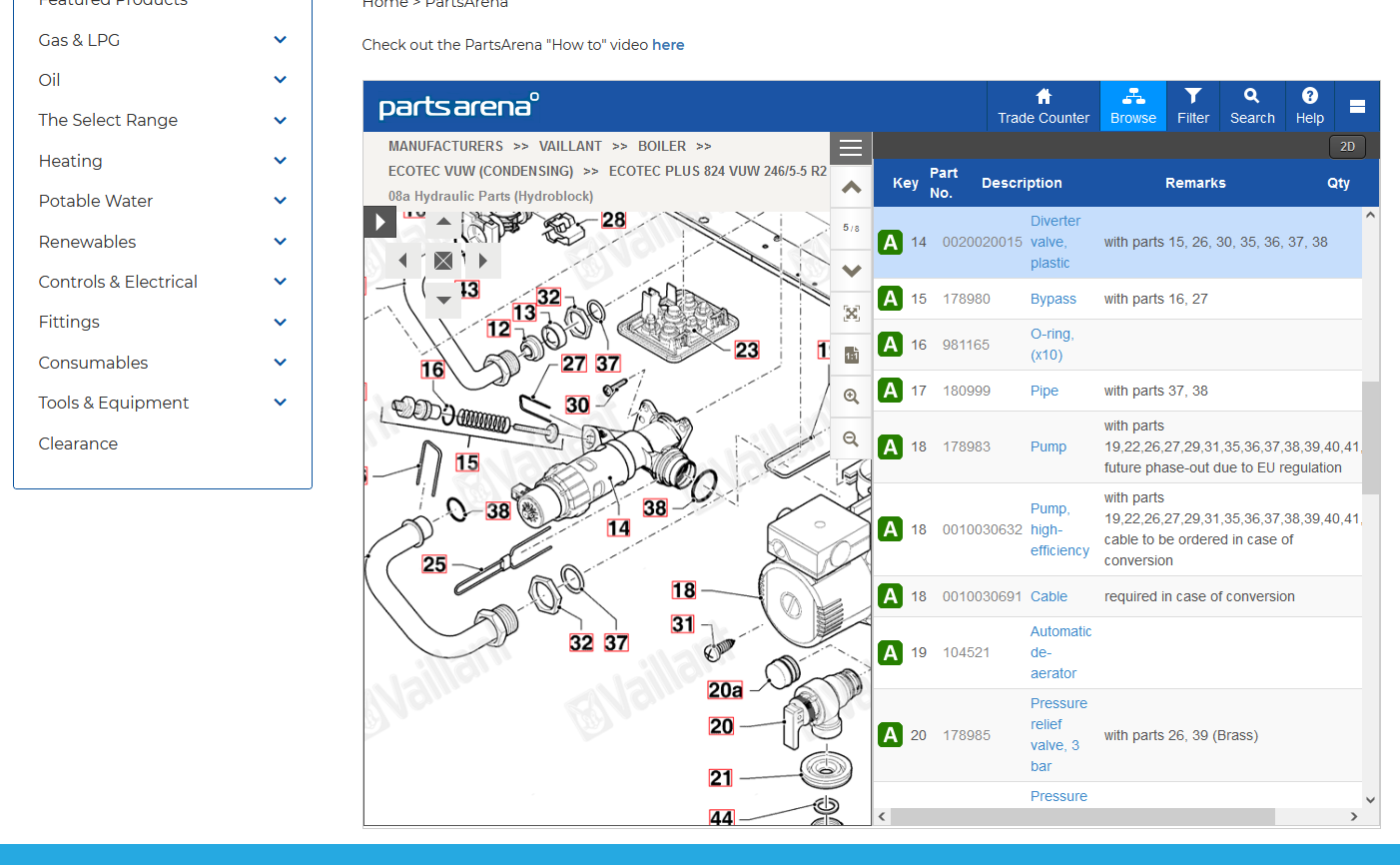
Task: Pan the diagram left
Action: tap(403, 261)
